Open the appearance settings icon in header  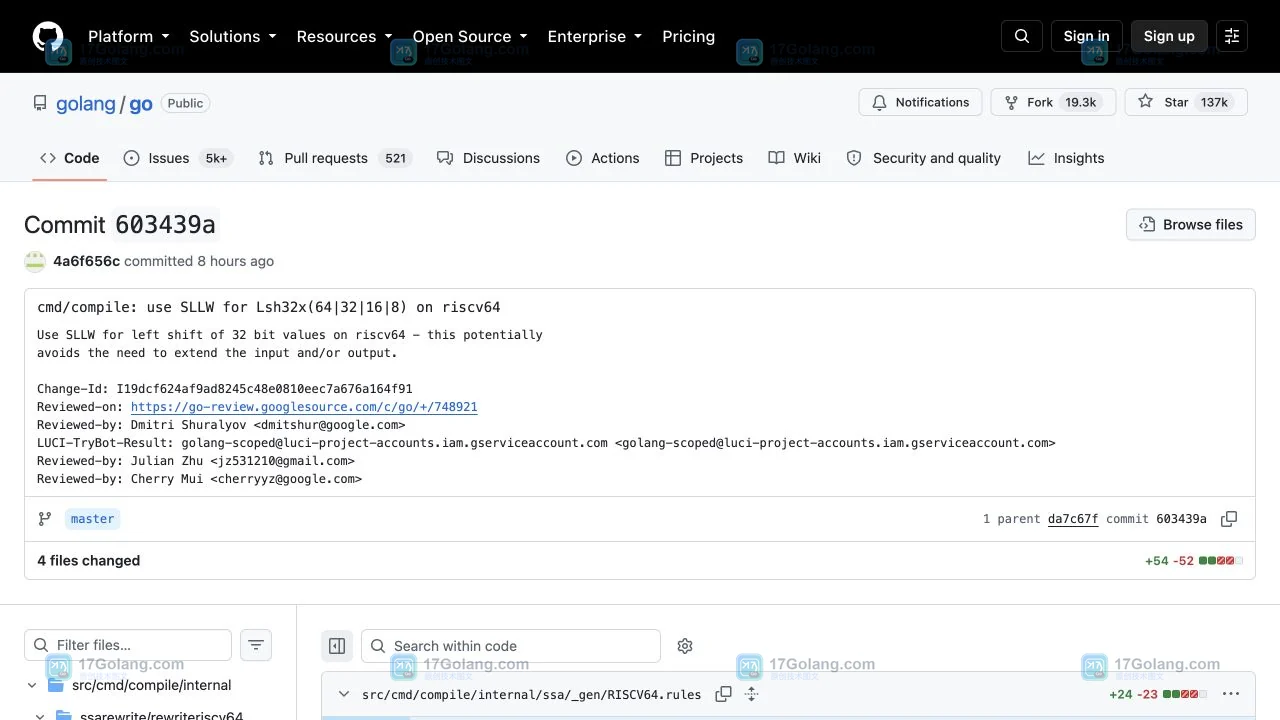click(1232, 36)
